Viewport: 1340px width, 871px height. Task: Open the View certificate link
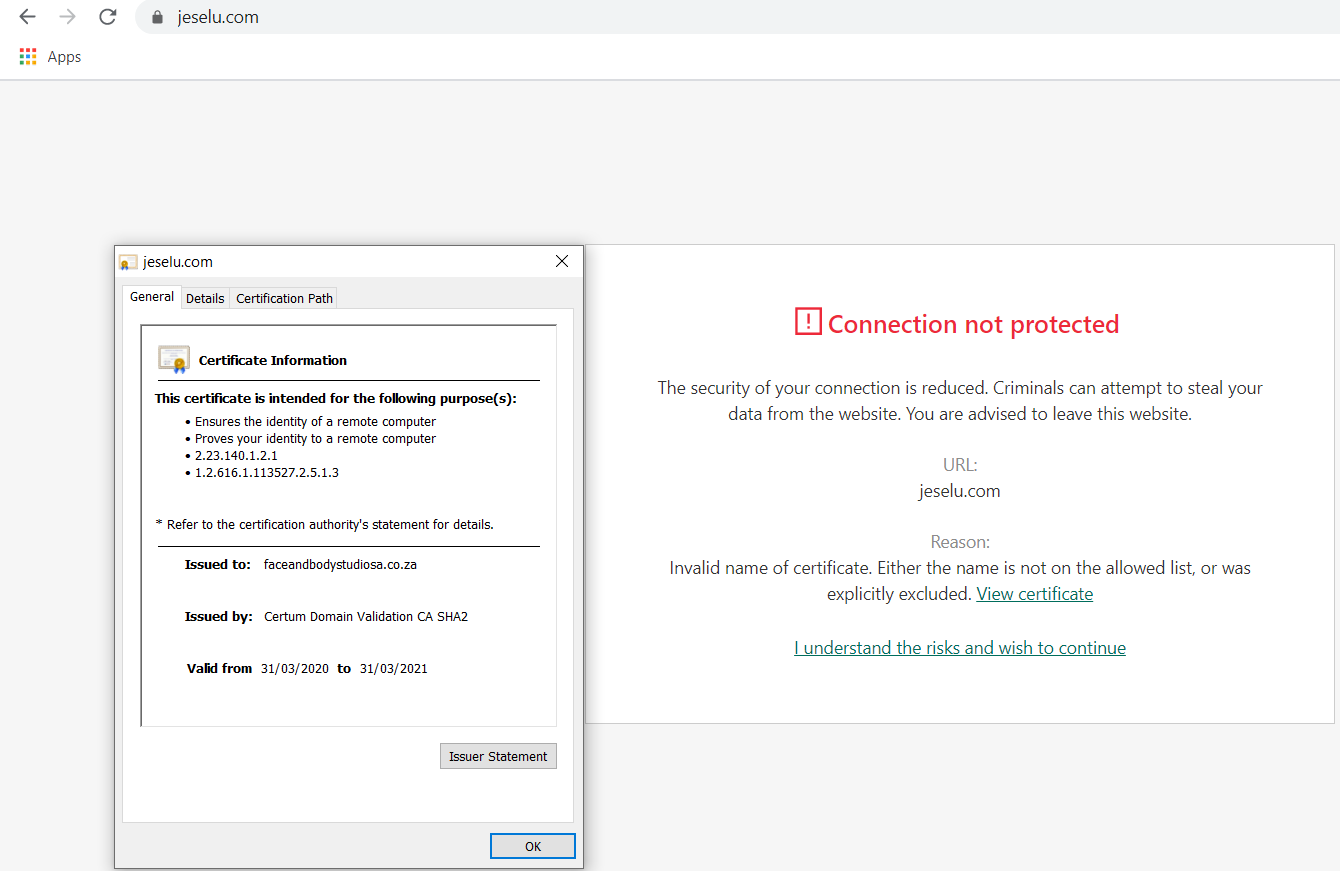(1034, 594)
